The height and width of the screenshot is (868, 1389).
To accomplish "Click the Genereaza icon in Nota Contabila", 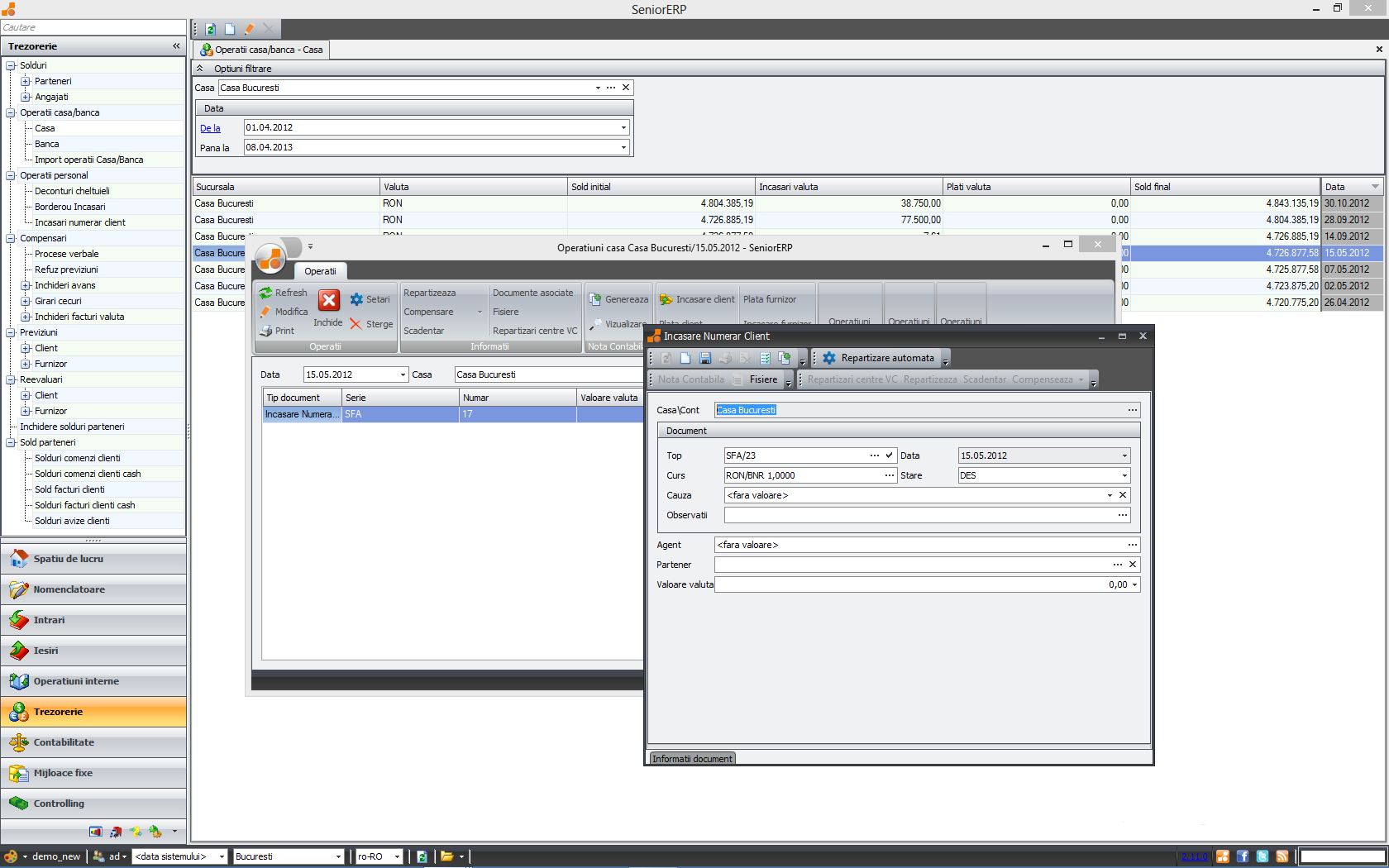I will click(595, 299).
